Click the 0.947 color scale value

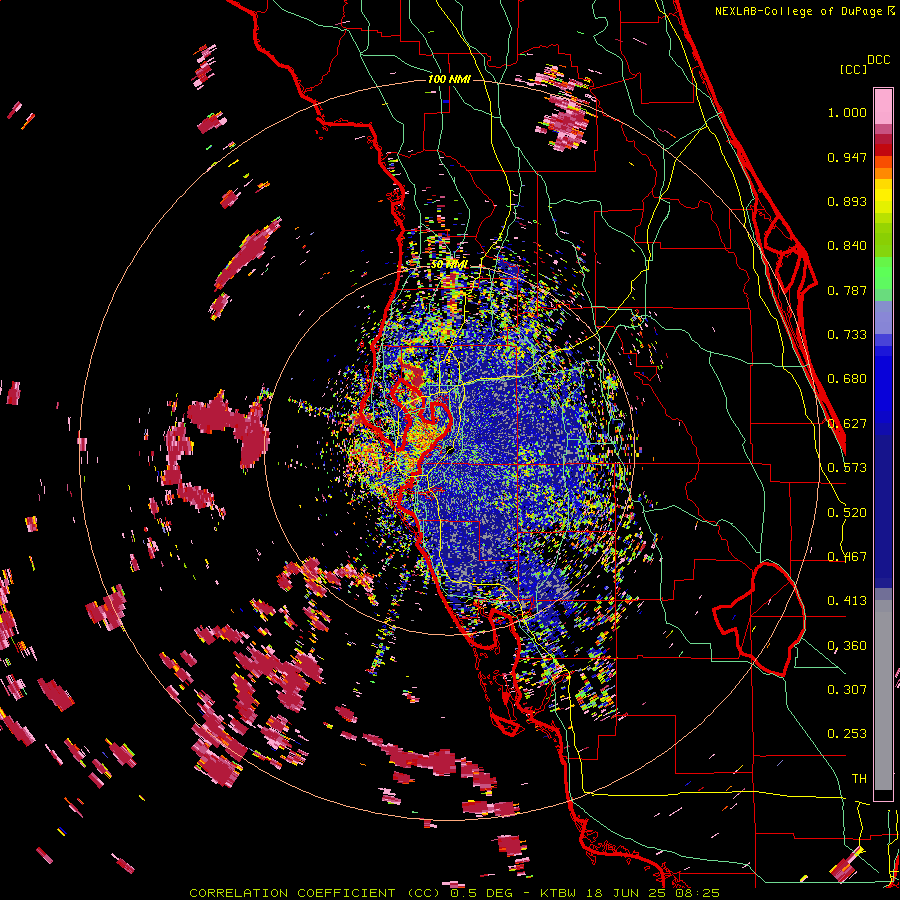click(847, 157)
